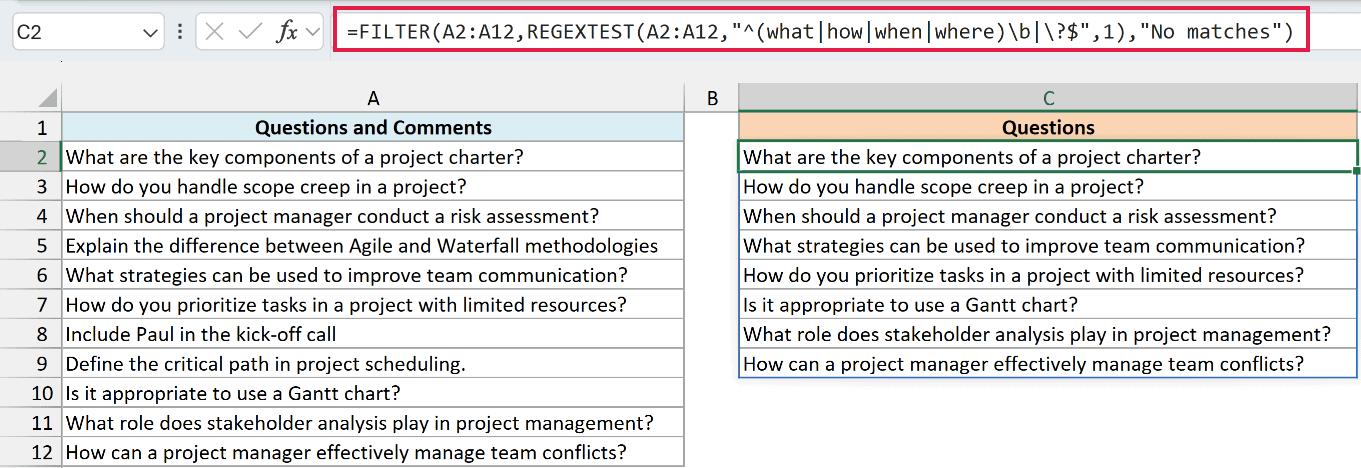Click the Cancel (X) formula button
Image resolution: width=1361 pixels, height=468 pixels.
pyautogui.click(x=214, y=32)
